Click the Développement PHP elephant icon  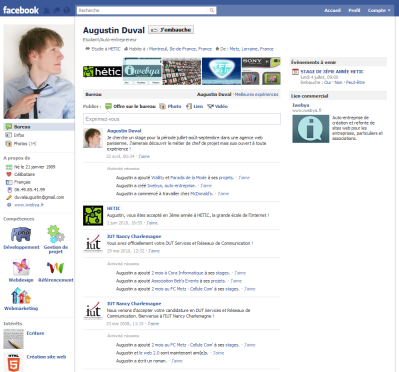pyautogui.click(x=21, y=234)
